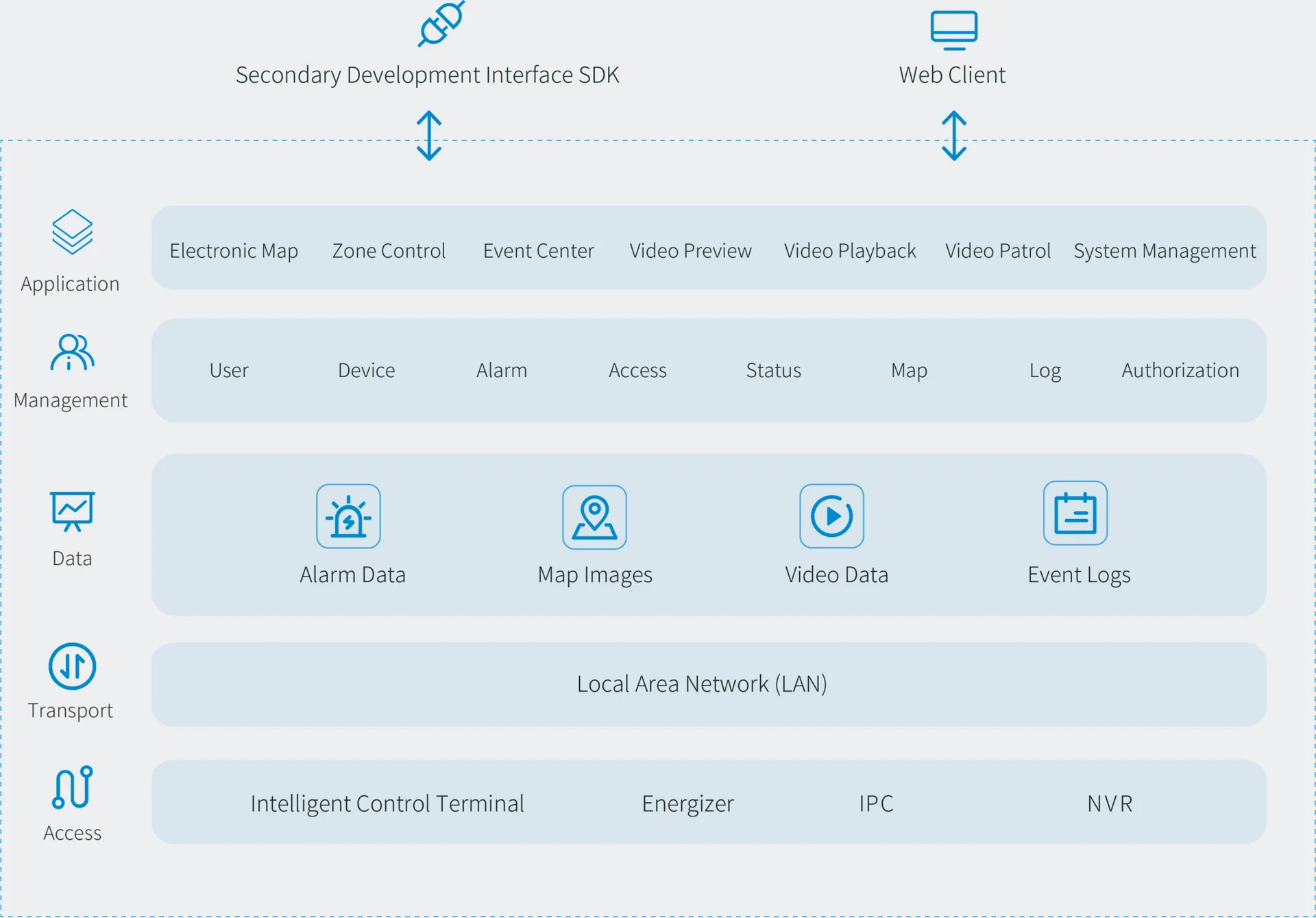This screenshot has height=918, width=1316.
Task: Click "IPC" in Access row
Action: 876,804
